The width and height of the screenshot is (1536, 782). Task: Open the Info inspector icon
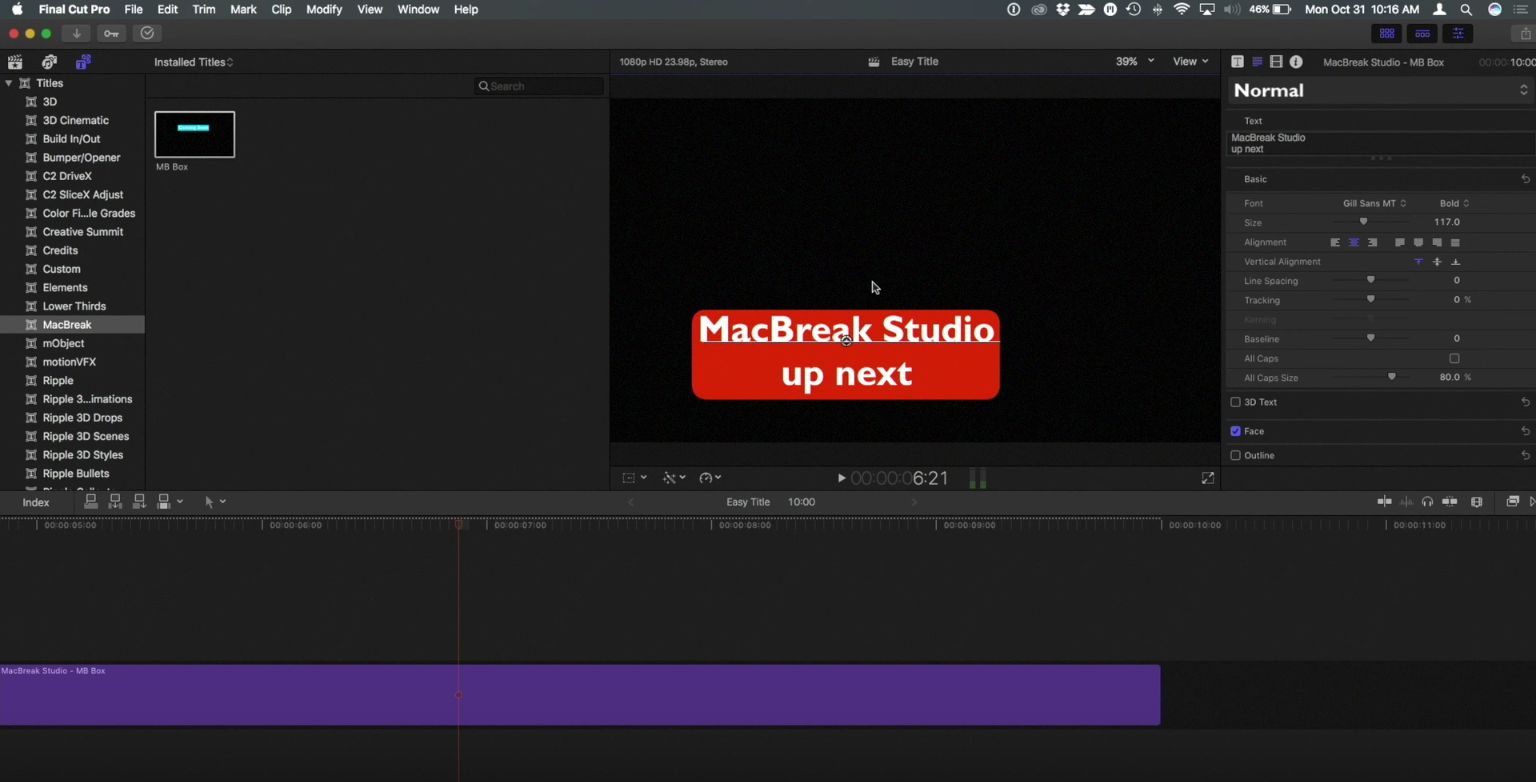1296,62
